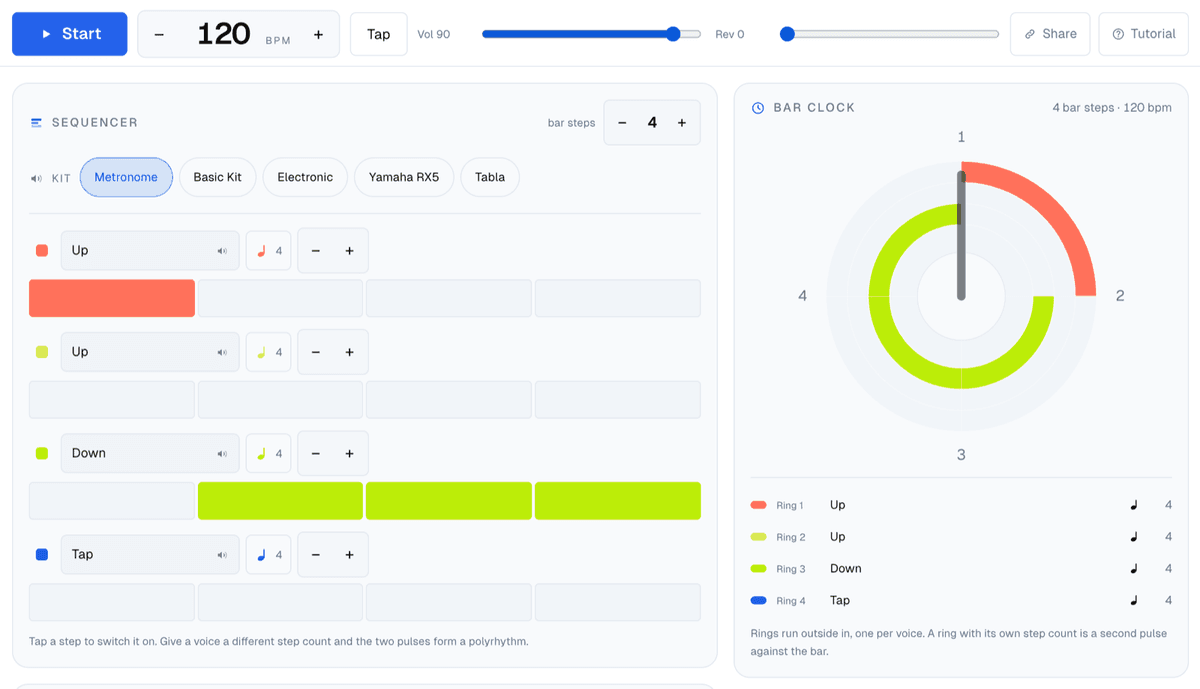Pick the Tabla kit
This screenshot has width=1200, height=689.
pyautogui.click(x=490, y=178)
